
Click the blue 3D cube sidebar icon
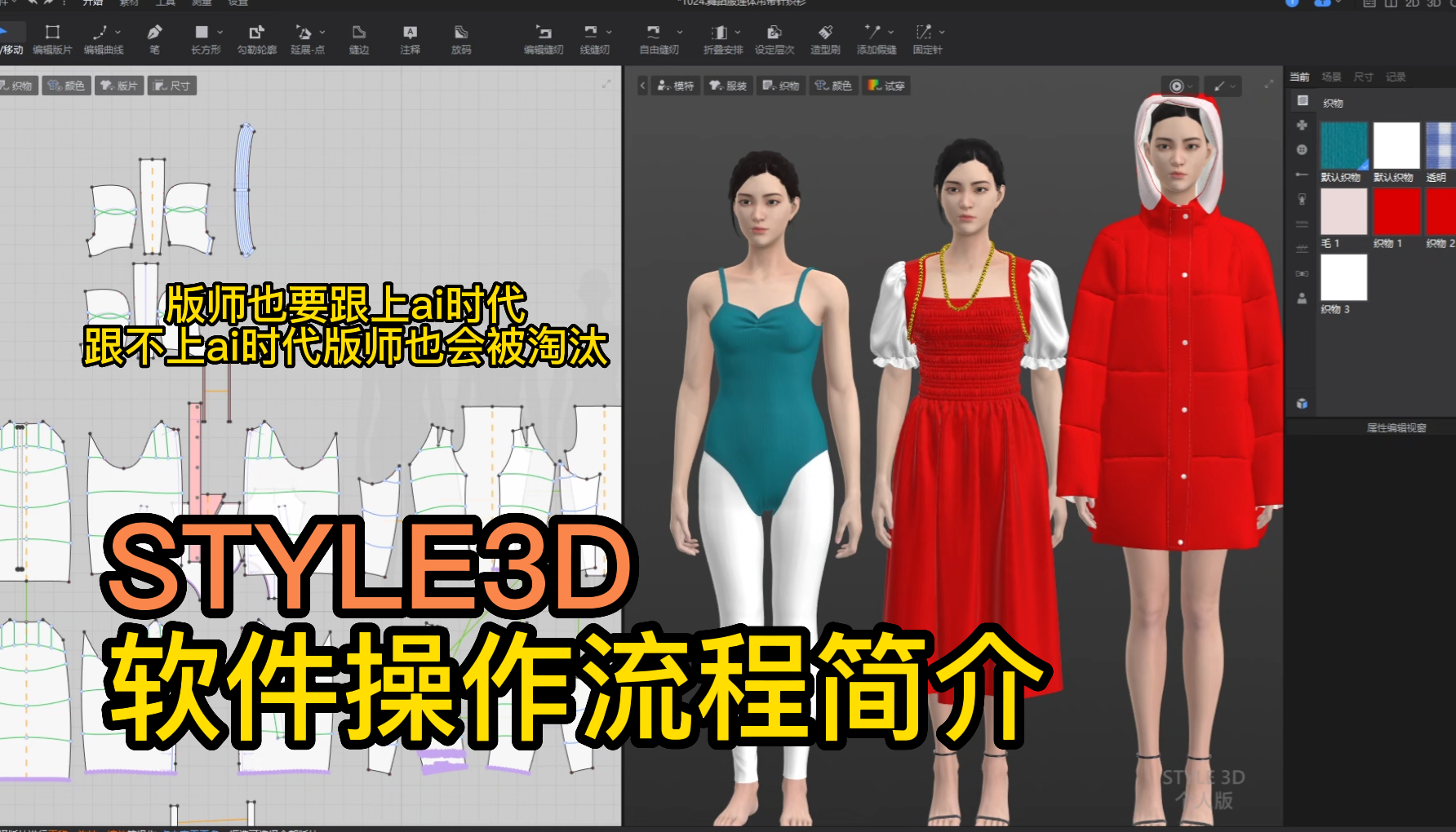(1303, 404)
